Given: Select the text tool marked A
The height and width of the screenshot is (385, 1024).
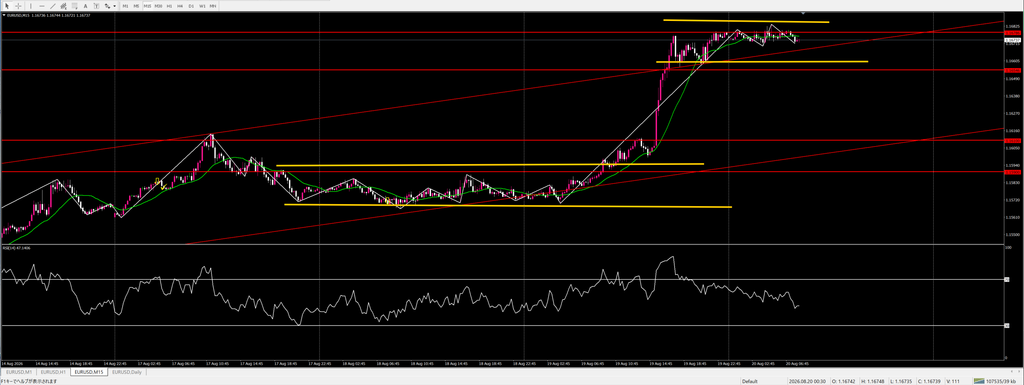Looking at the screenshot, I should pos(86,6).
